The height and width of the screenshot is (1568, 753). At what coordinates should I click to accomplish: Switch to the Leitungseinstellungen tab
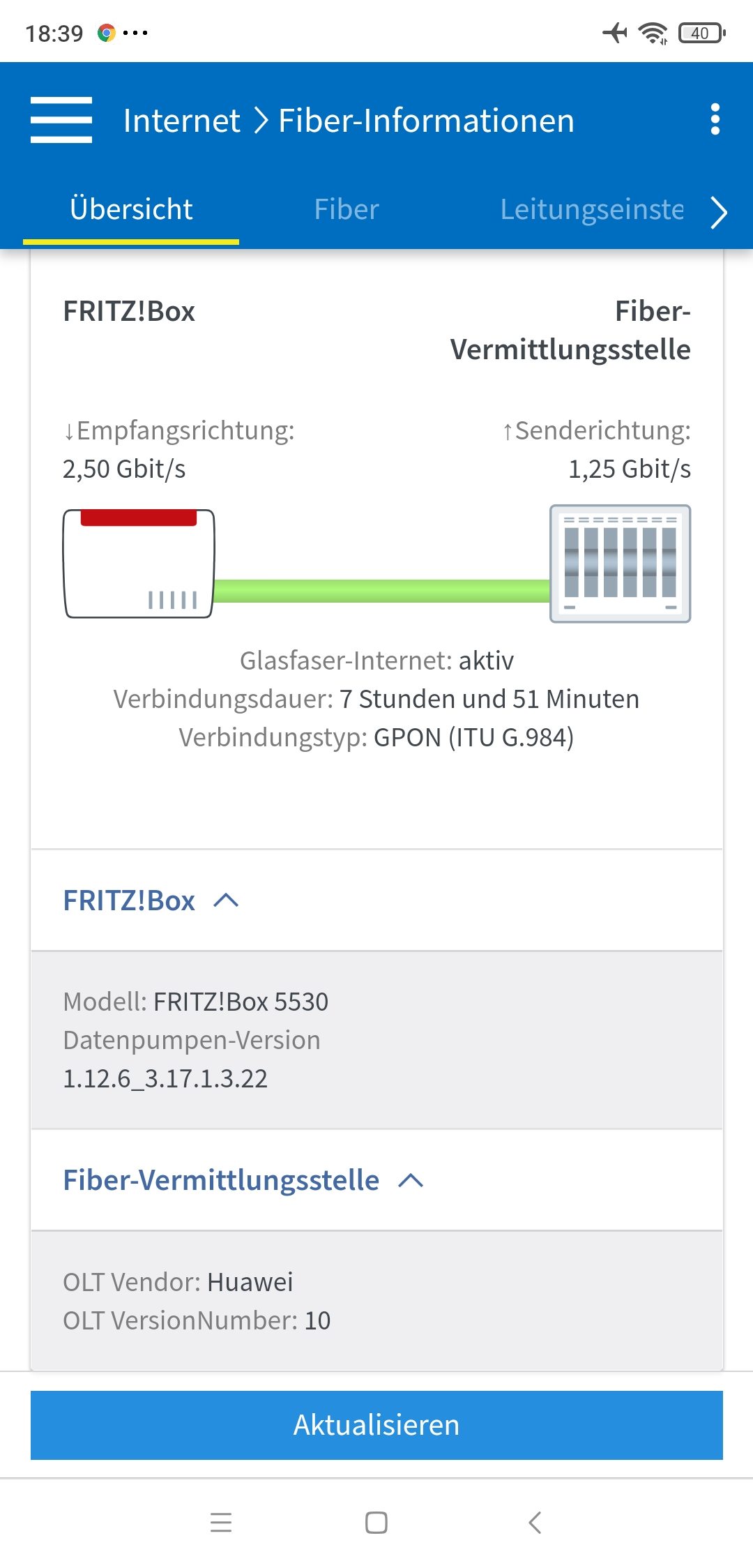(592, 209)
